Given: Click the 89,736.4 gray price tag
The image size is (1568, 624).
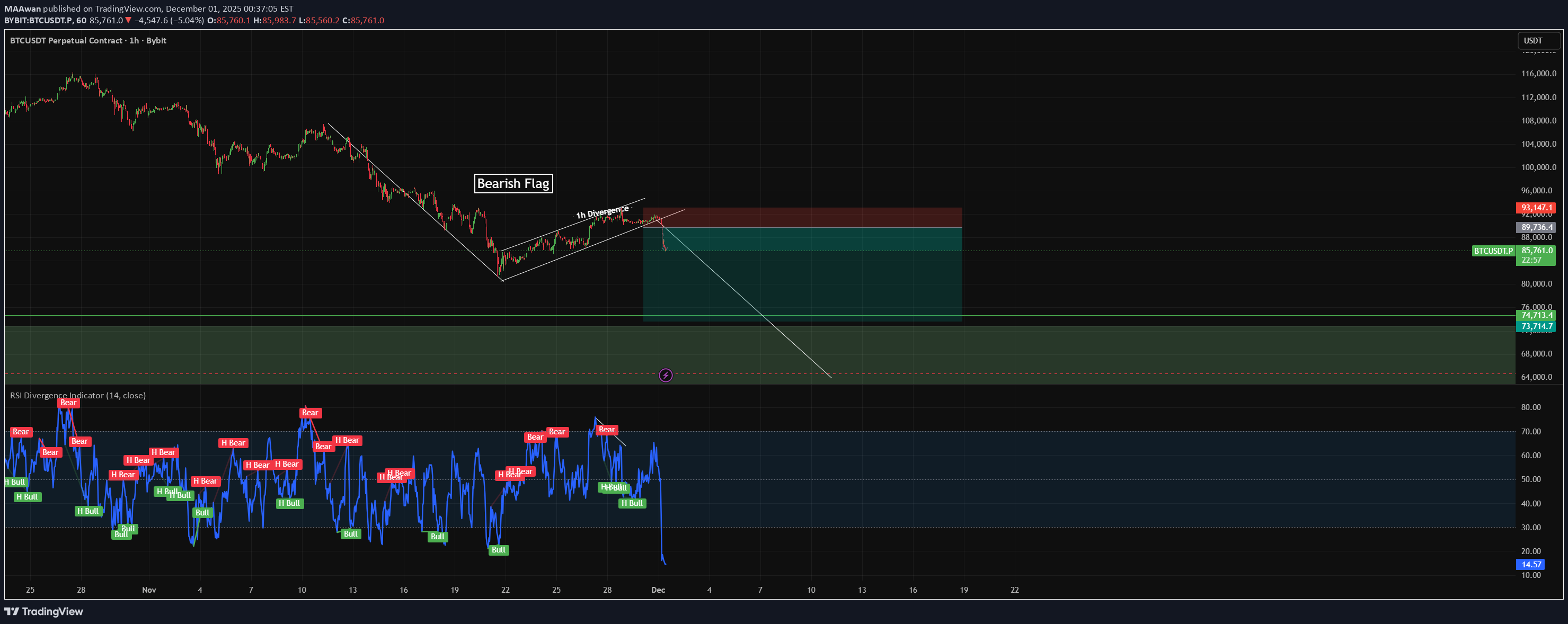Looking at the screenshot, I should 1536,227.
